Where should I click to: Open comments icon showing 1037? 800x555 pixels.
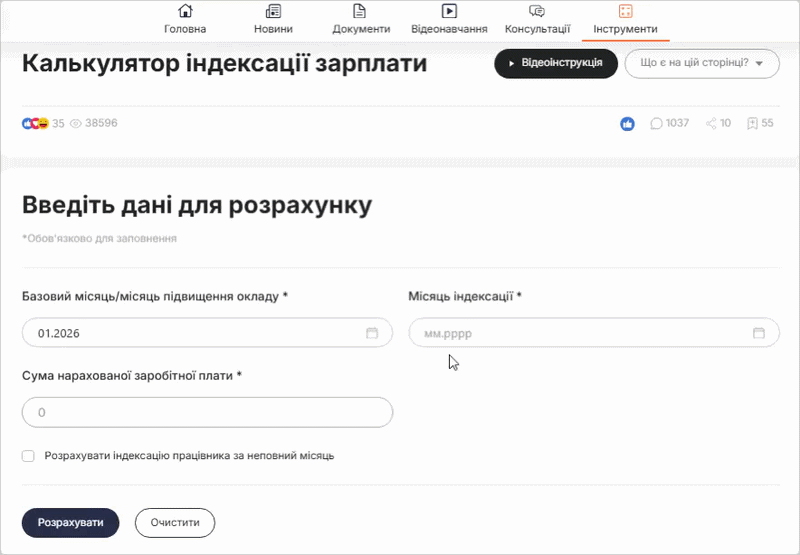[657, 124]
